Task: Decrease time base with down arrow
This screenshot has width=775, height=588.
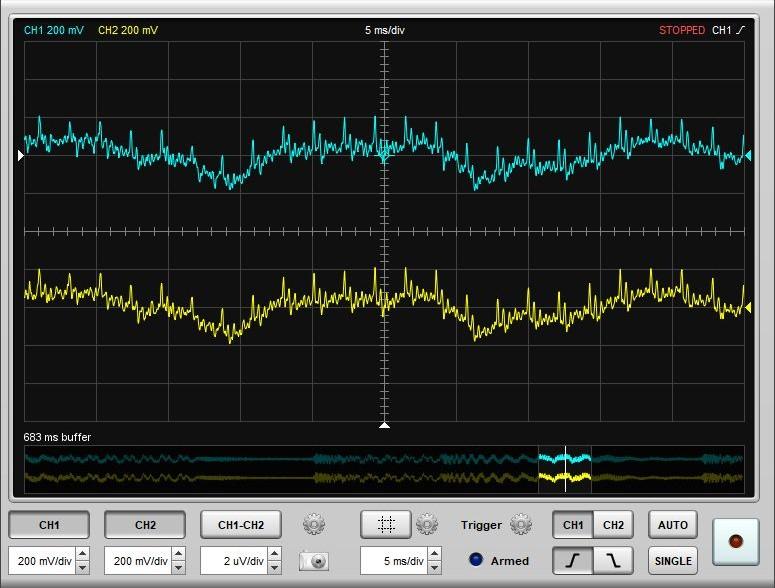Action: [x=434, y=567]
